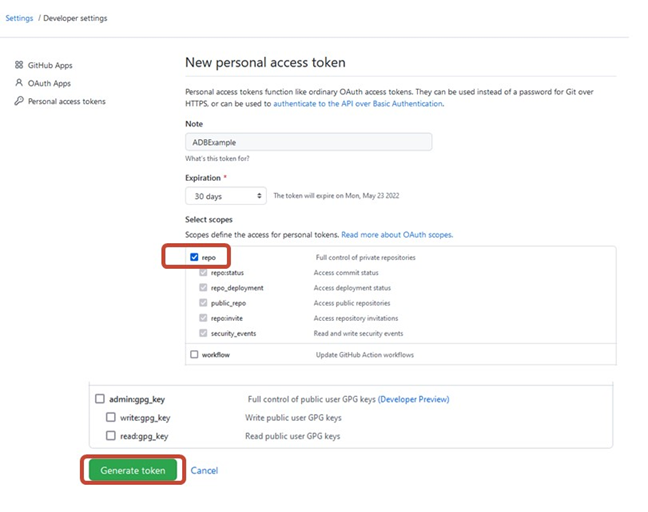Check the write:gpg_key scope
648x512 pixels.
[111, 417]
